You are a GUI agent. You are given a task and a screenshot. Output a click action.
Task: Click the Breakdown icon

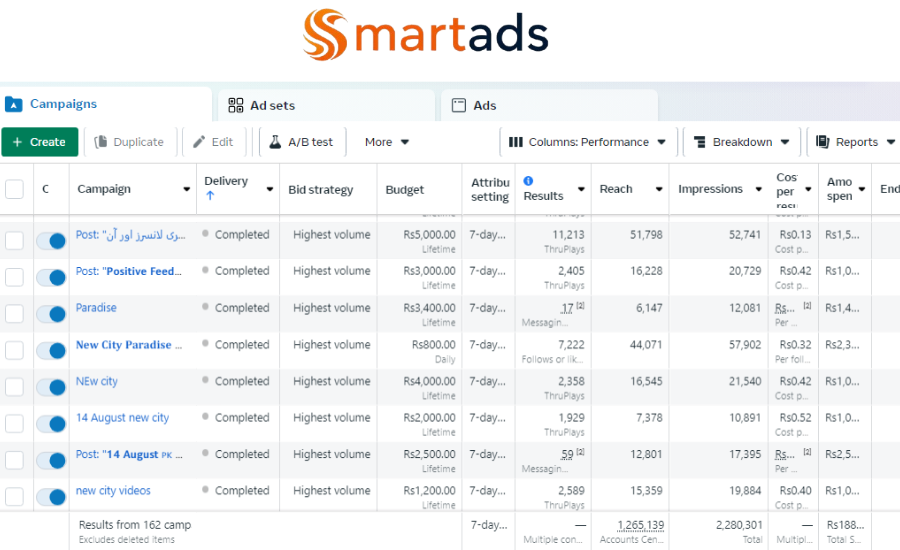(x=700, y=142)
